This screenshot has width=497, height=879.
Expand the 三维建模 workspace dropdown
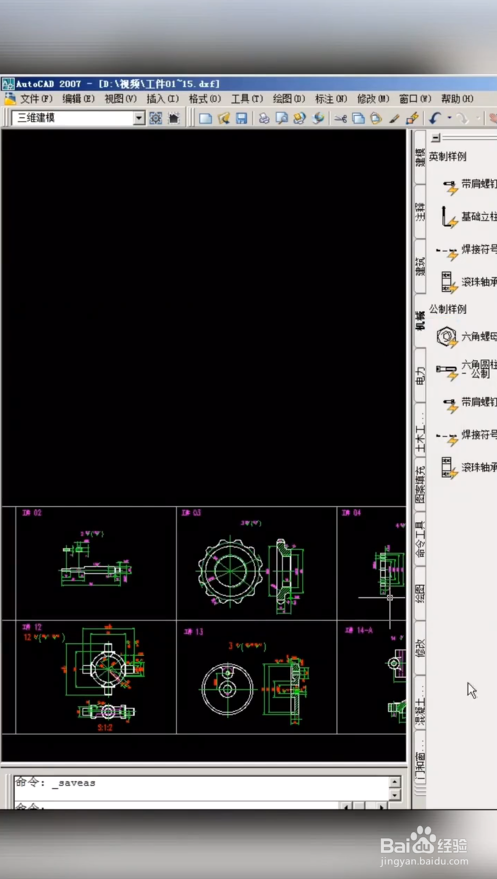click(139, 118)
